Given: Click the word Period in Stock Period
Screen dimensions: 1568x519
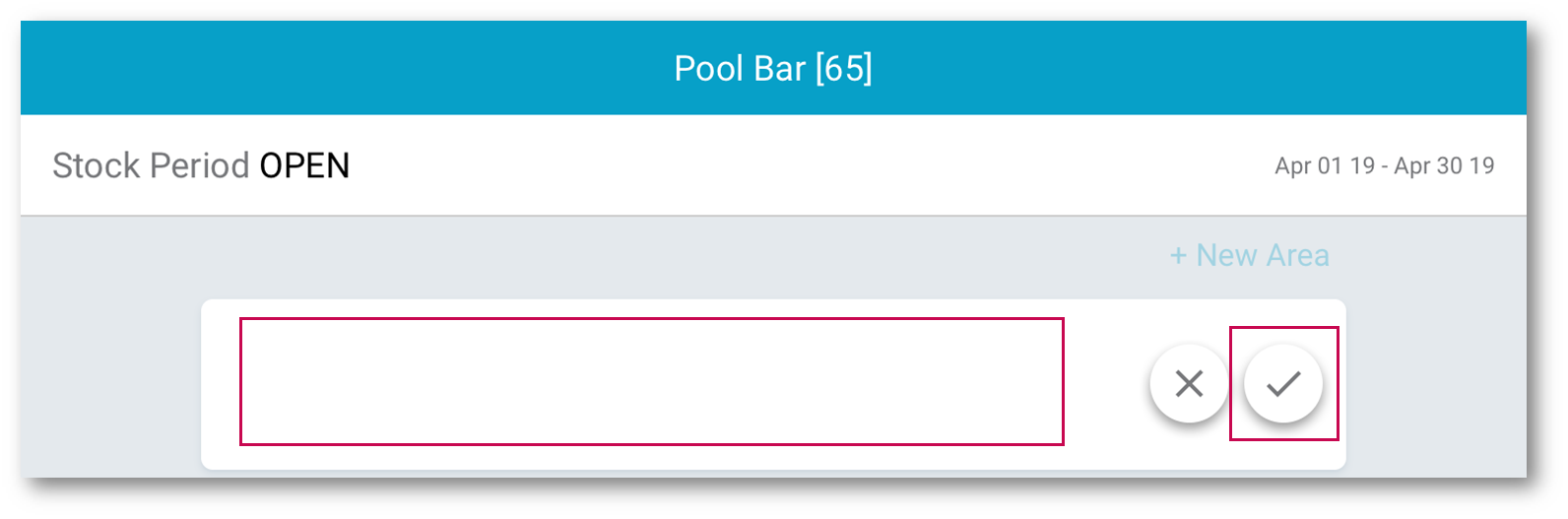Looking at the screenshot, I should point(199,165).
